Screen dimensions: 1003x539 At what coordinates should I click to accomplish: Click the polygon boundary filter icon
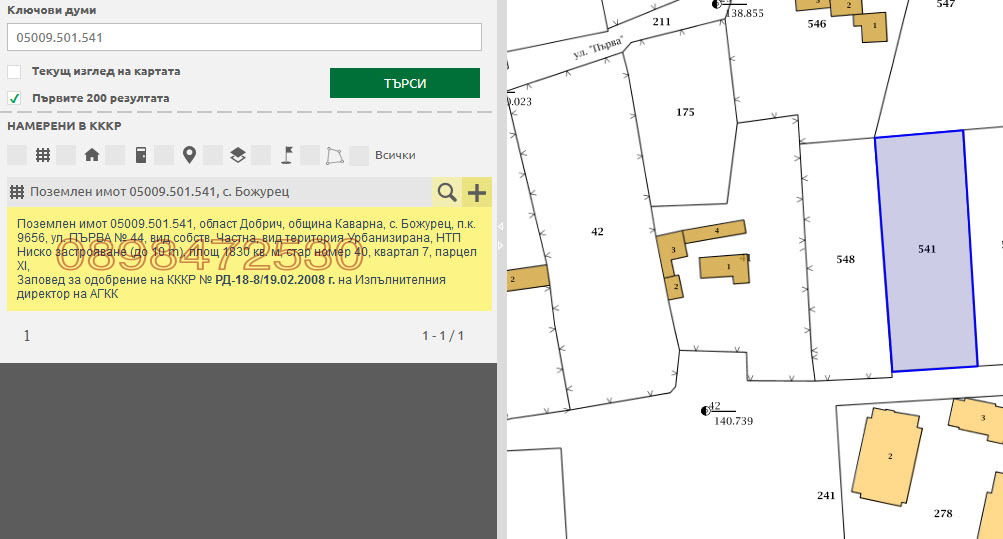[336, 155]
